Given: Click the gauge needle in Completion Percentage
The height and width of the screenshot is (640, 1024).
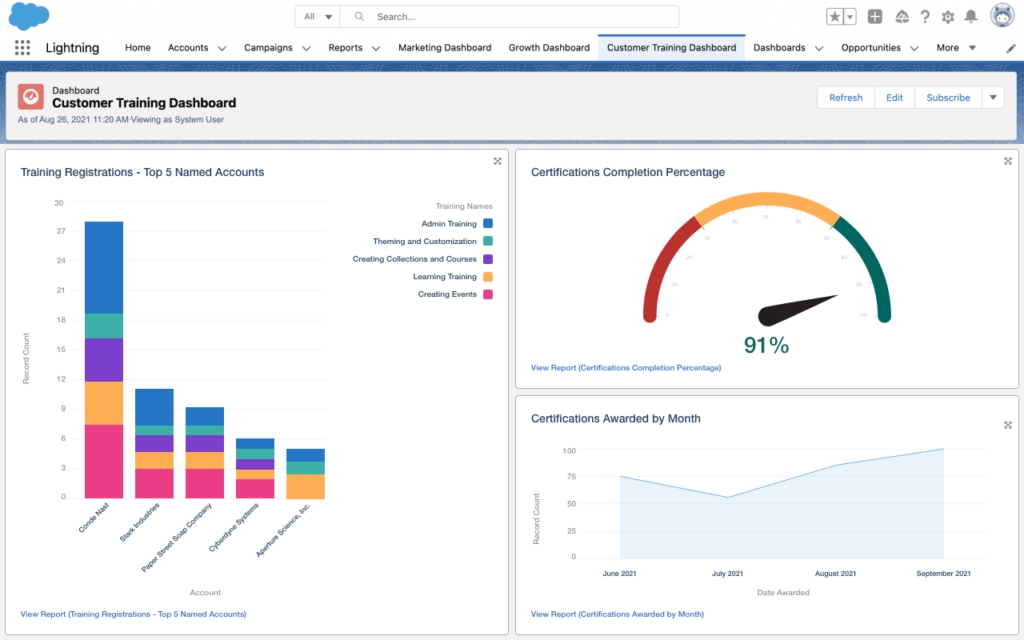Looking at the screenshot, I should pos(795,310).
